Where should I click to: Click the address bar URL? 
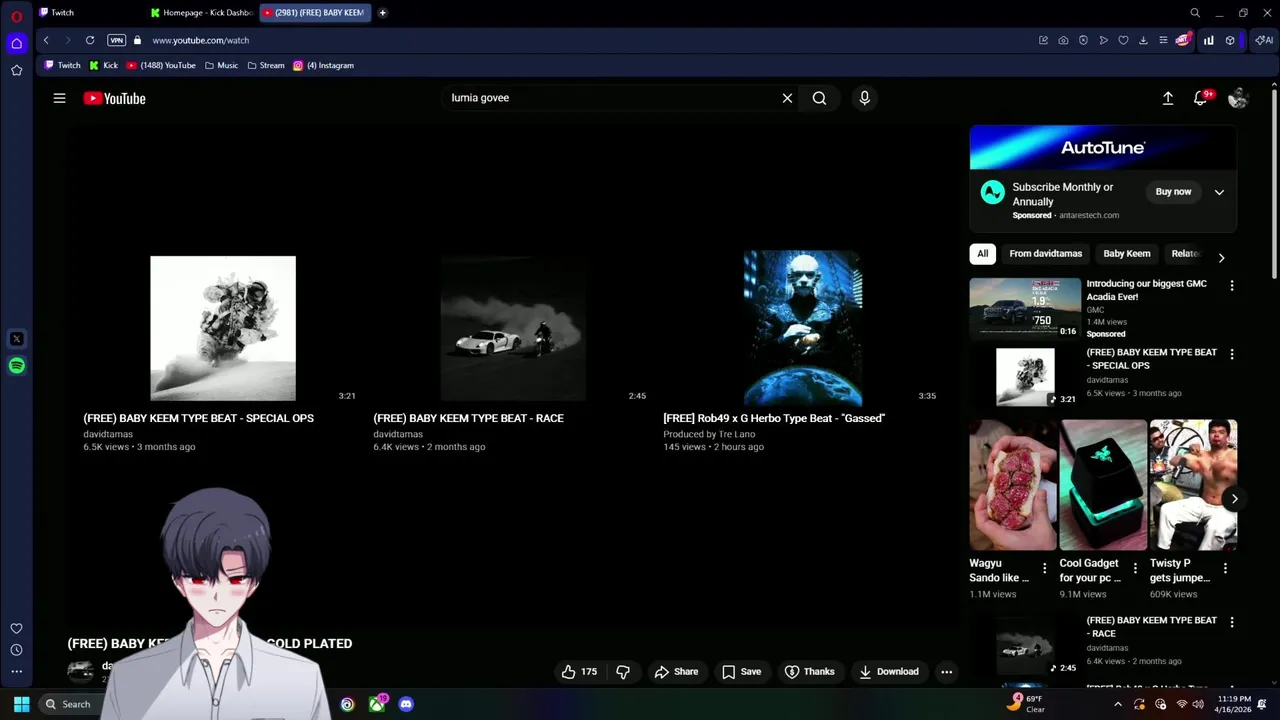click(200, 40)
